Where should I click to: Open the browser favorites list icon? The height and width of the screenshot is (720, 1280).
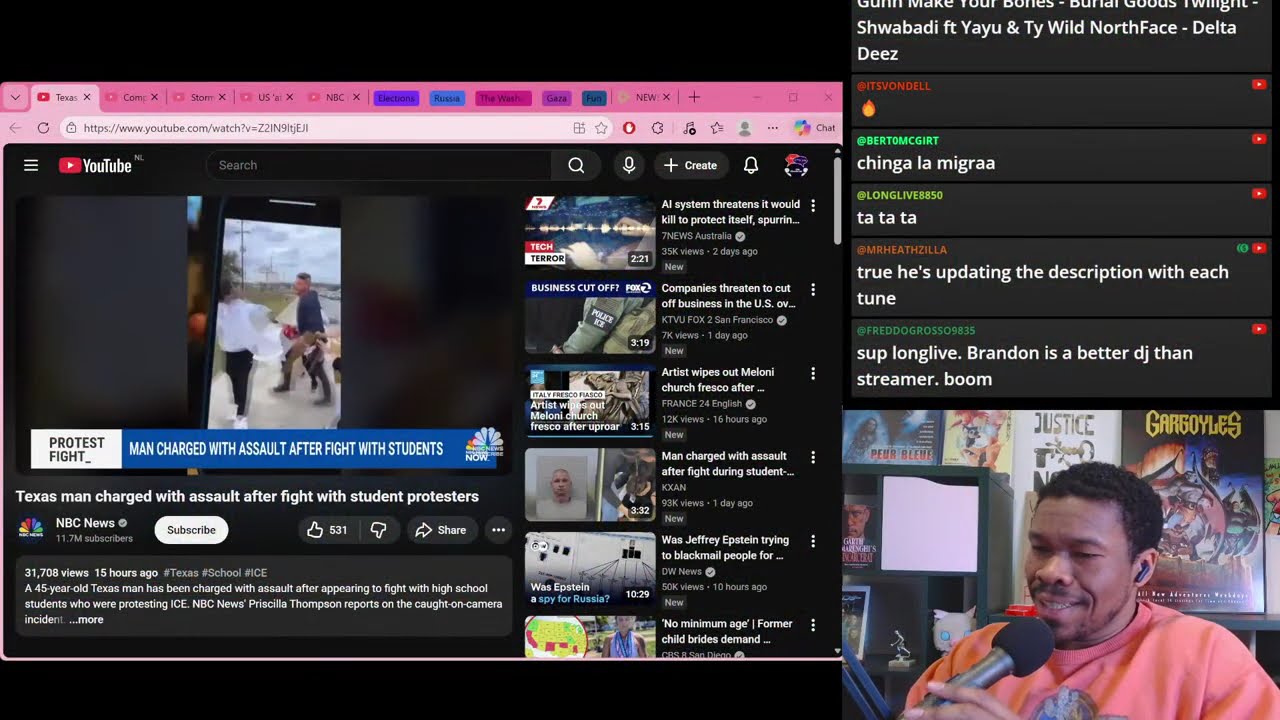click(717, 128)
